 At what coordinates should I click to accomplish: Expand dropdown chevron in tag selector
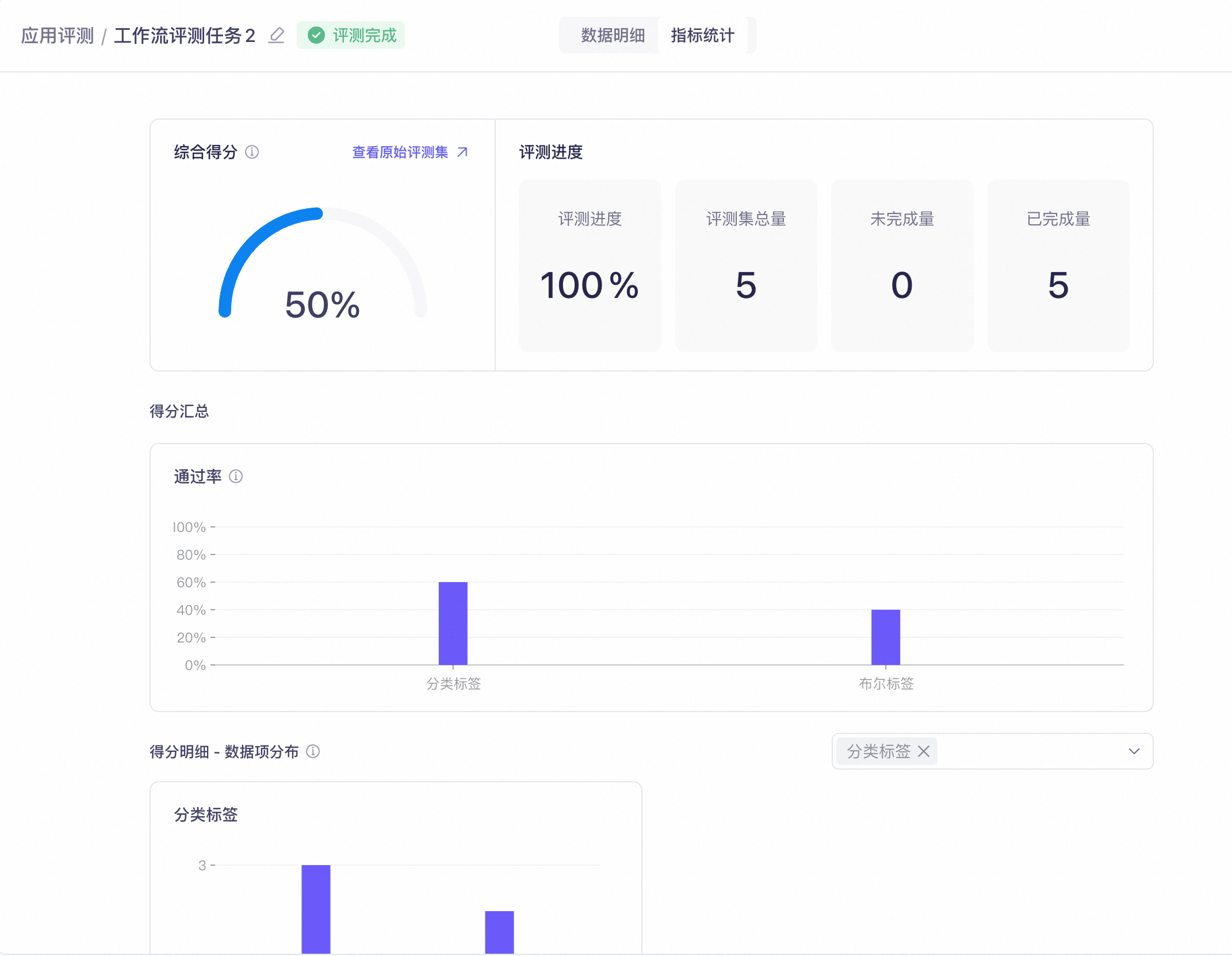pyautogui.click(x=1134, y=751)
